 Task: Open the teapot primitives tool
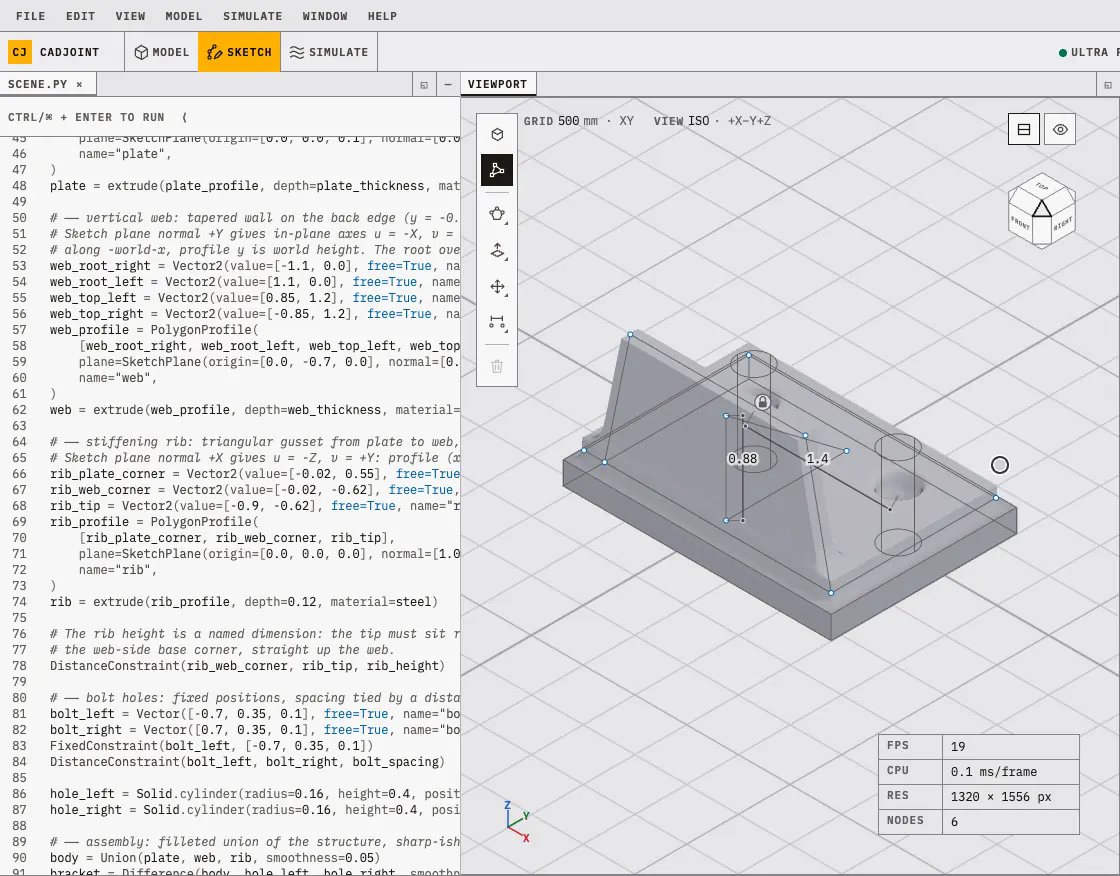click(x=497, y=214)
